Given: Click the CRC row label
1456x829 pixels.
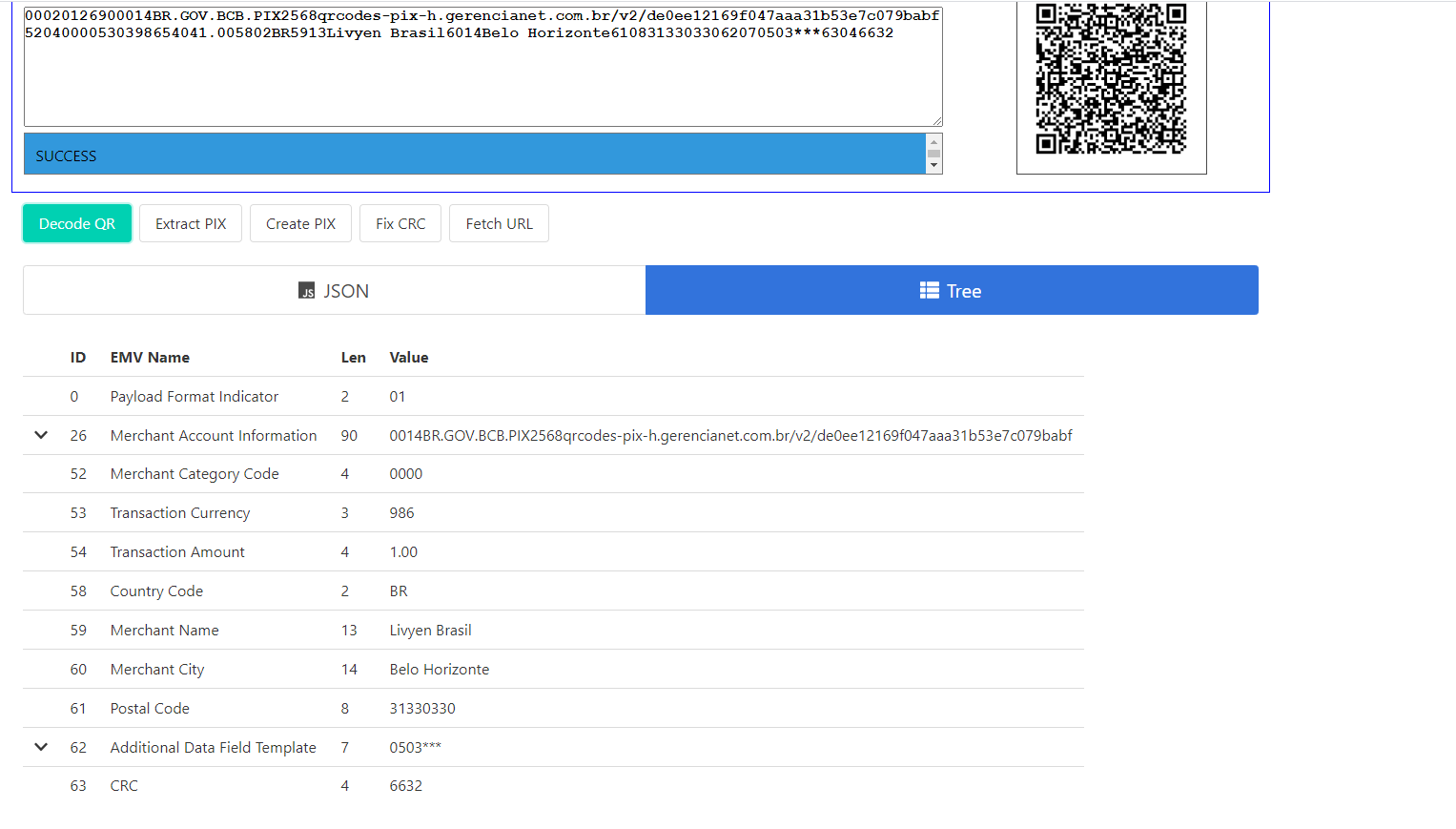Looking at the screenshot, I should [x=124, y=786].
